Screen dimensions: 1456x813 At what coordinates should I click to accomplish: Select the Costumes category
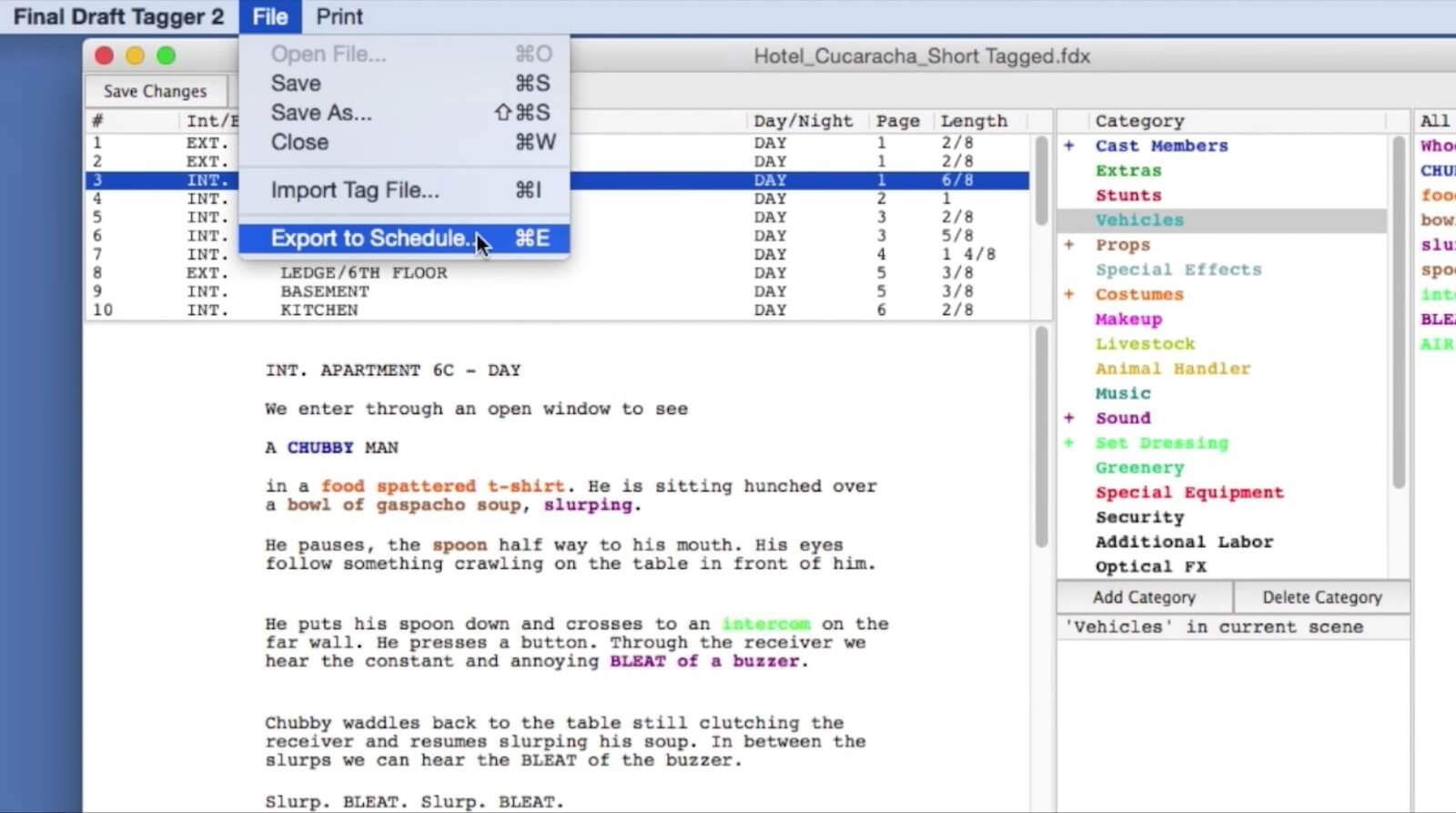(1139, 294)
